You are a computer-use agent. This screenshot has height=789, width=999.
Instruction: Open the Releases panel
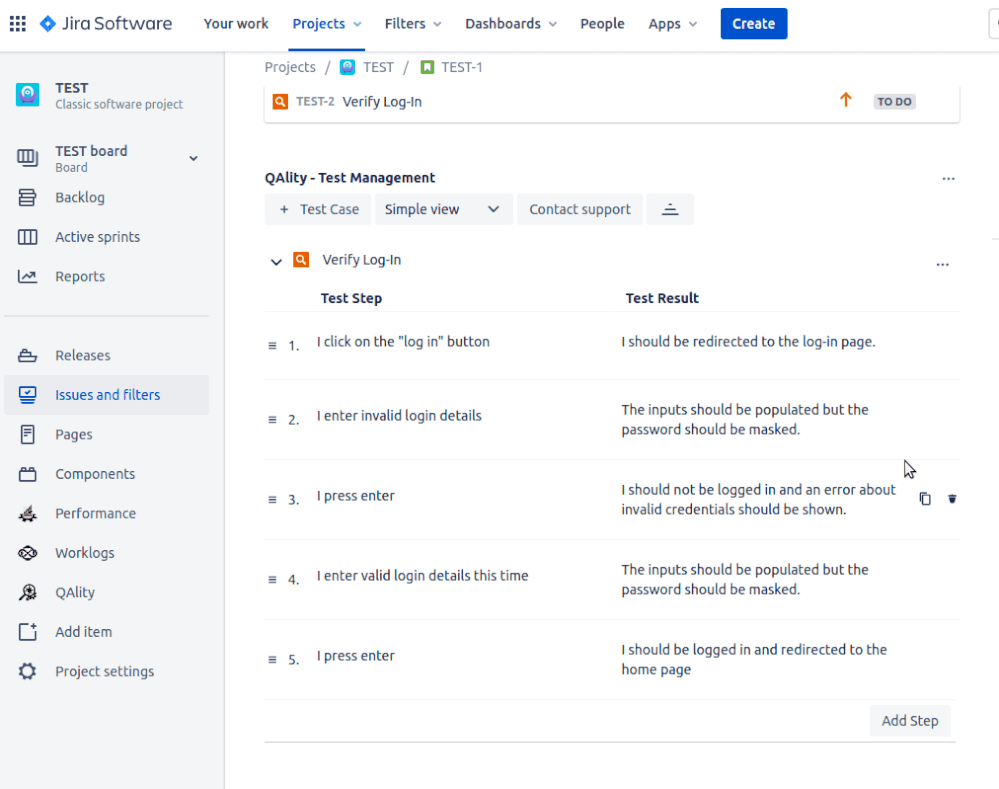(80, 355)
